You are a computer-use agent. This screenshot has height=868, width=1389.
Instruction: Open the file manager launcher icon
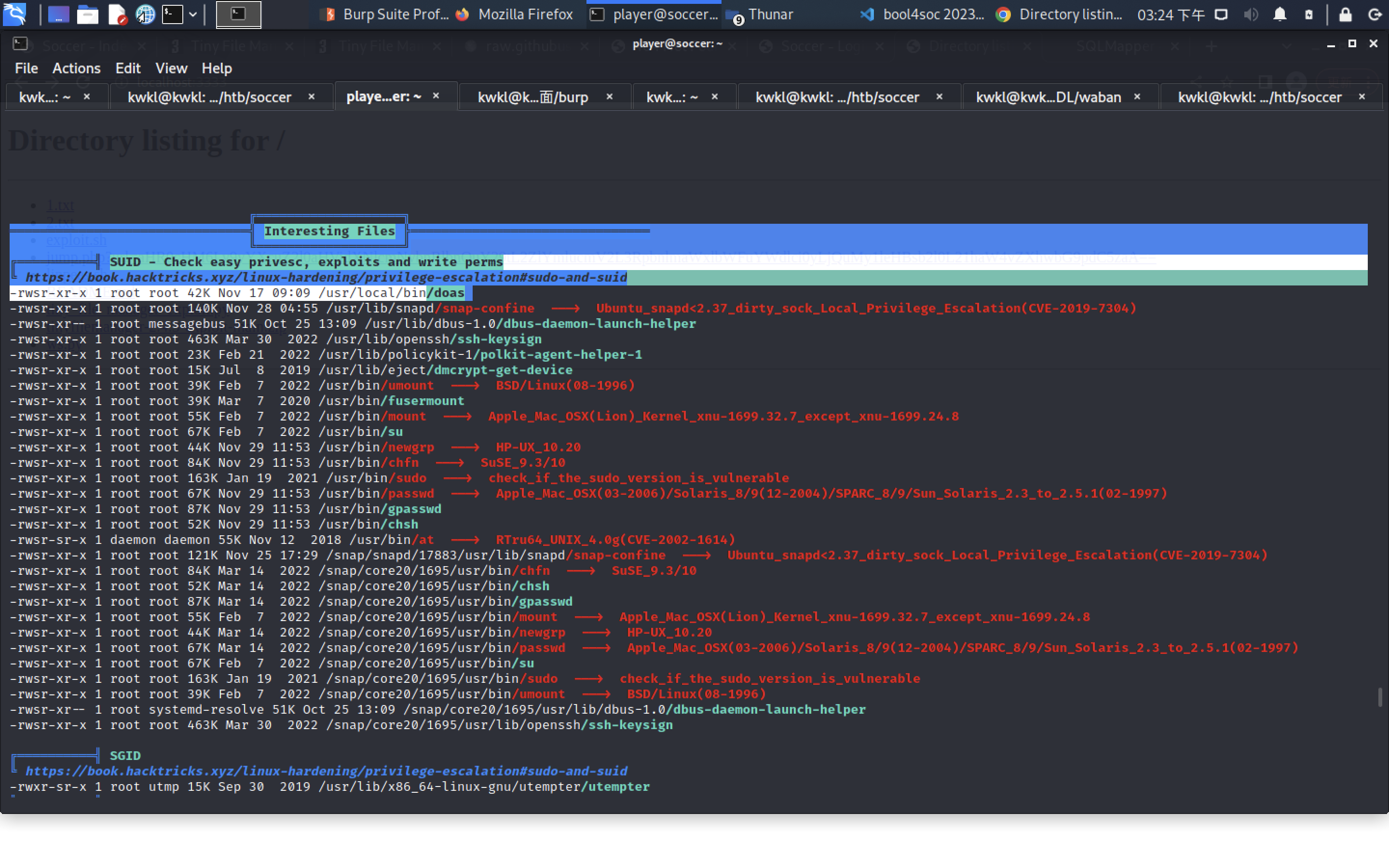(87, 14)
